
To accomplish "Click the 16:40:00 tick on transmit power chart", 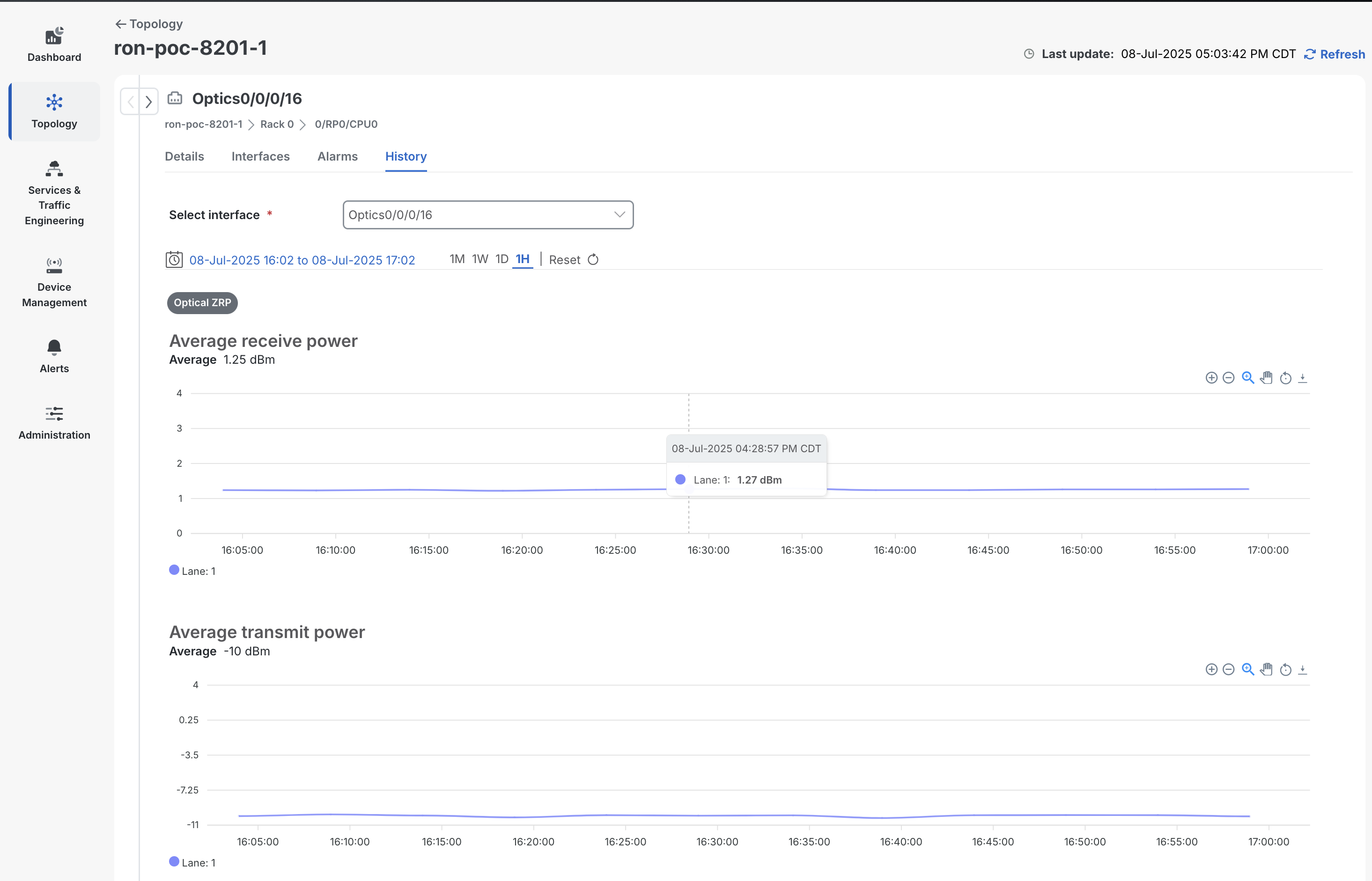I will [901, 842].
